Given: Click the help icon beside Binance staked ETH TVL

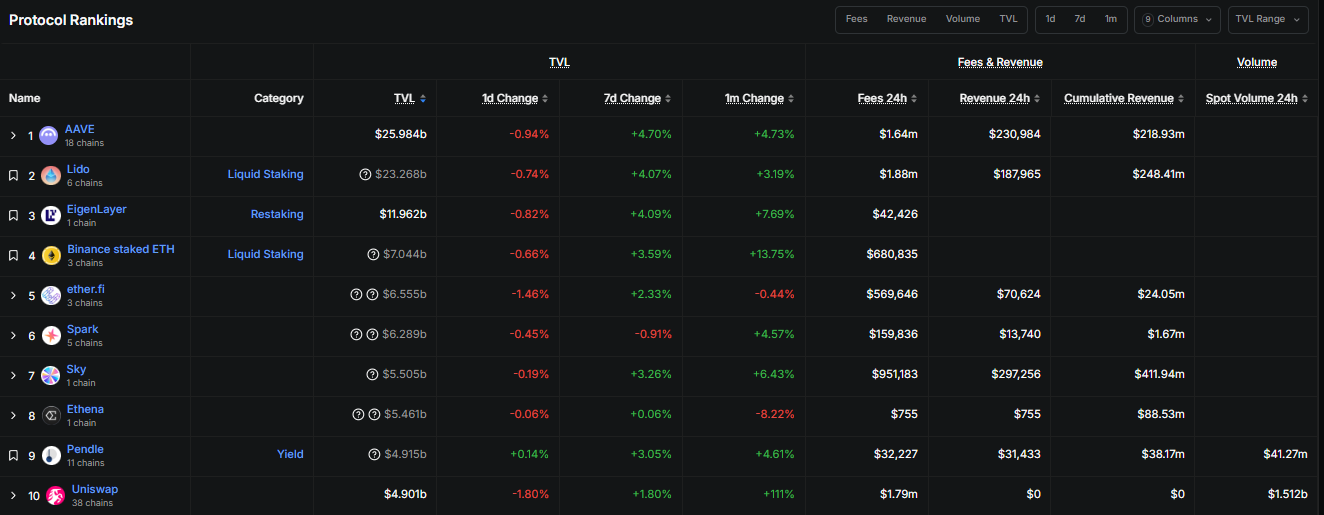Looking at the screenshot, I should point(373,254).
